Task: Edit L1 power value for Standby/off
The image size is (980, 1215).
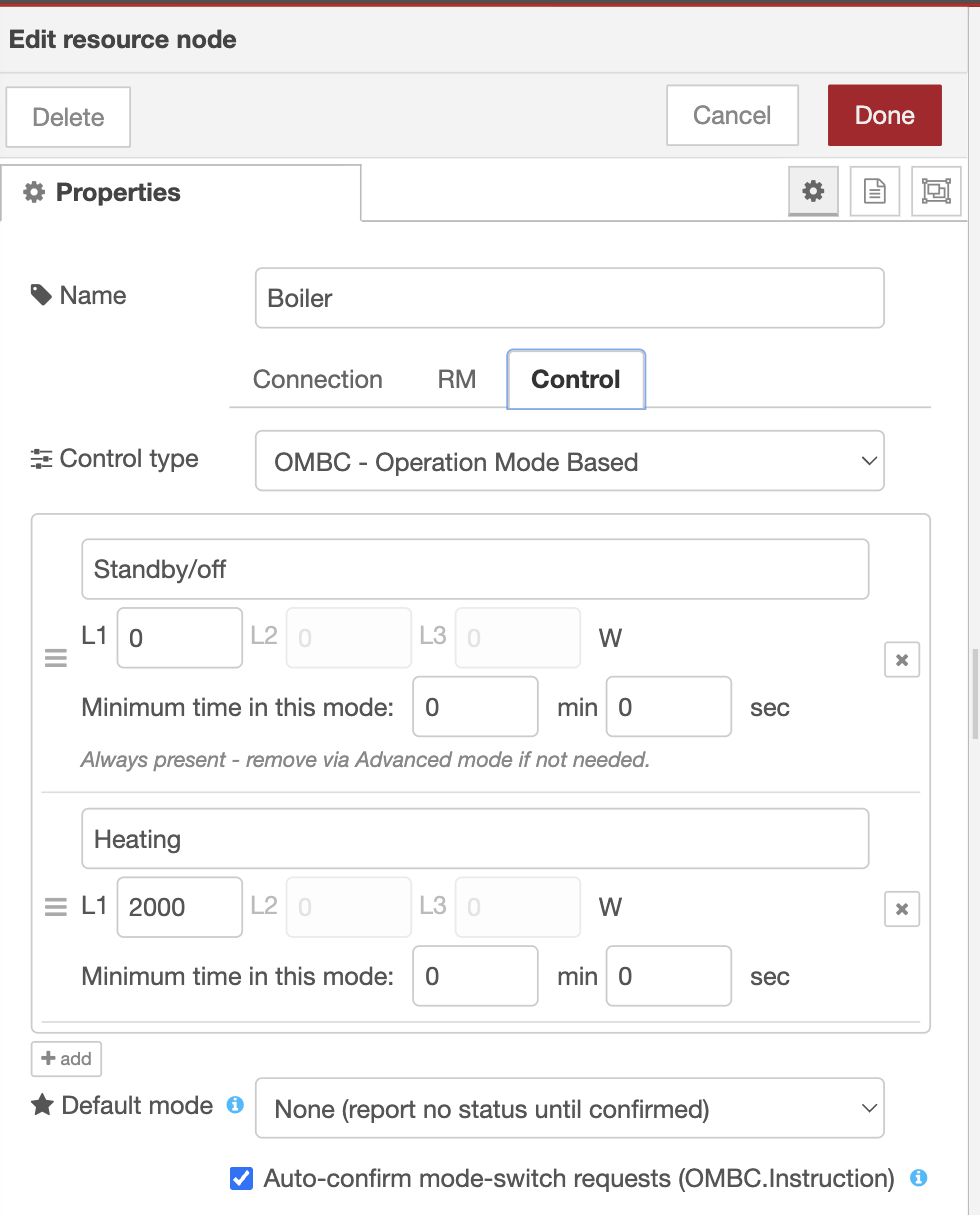Action: (x=180, y=638)
